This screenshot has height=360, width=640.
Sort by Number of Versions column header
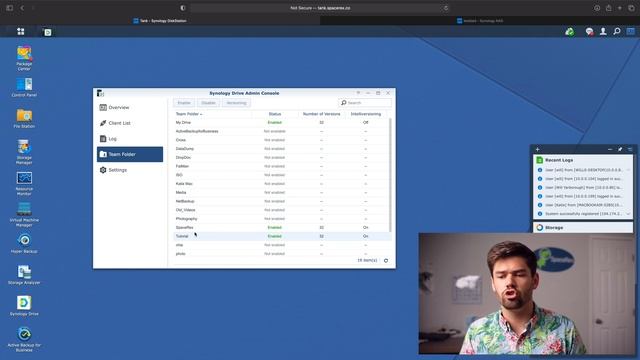[322, 114]
